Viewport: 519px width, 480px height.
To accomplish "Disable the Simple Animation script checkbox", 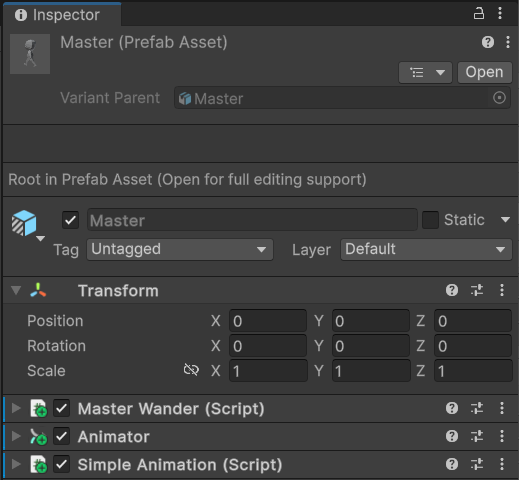I will click(62, 464).
